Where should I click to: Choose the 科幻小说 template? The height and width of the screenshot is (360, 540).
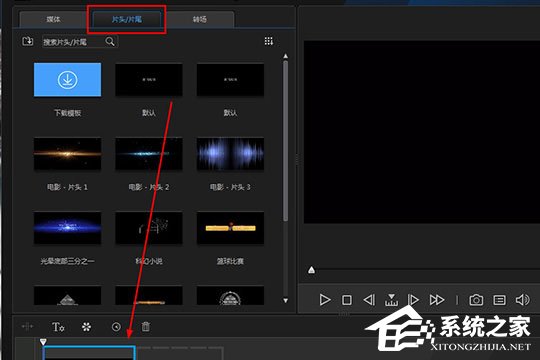149,228
